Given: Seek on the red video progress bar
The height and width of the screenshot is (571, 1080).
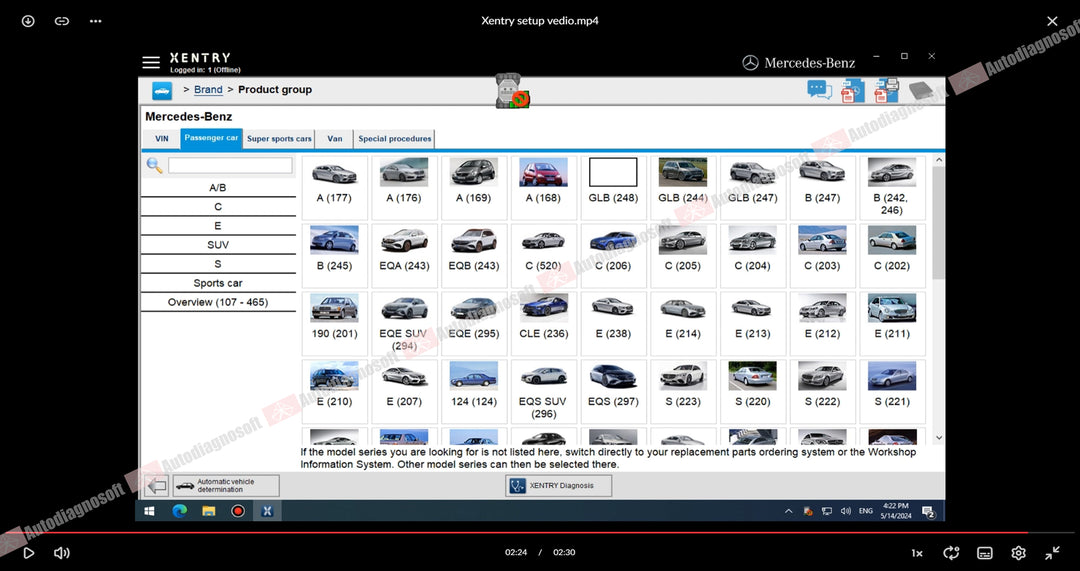Looking at the screenshot, I should click(540, 532).
